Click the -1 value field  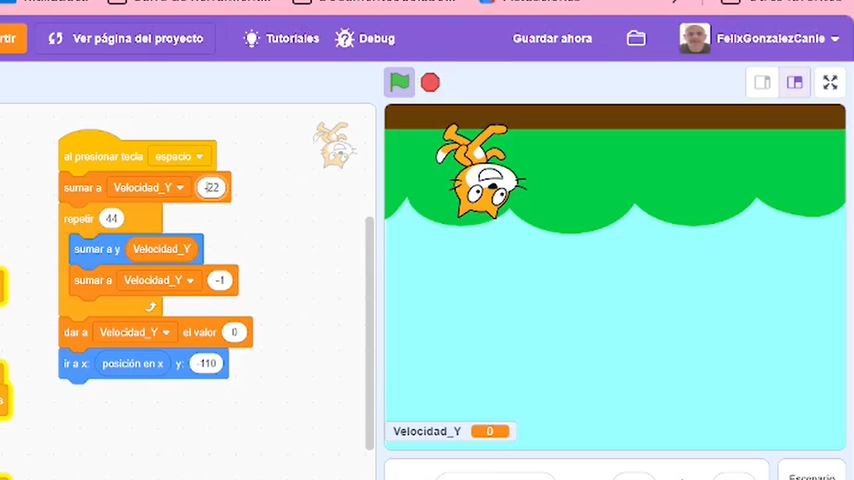tap(220, 281)
